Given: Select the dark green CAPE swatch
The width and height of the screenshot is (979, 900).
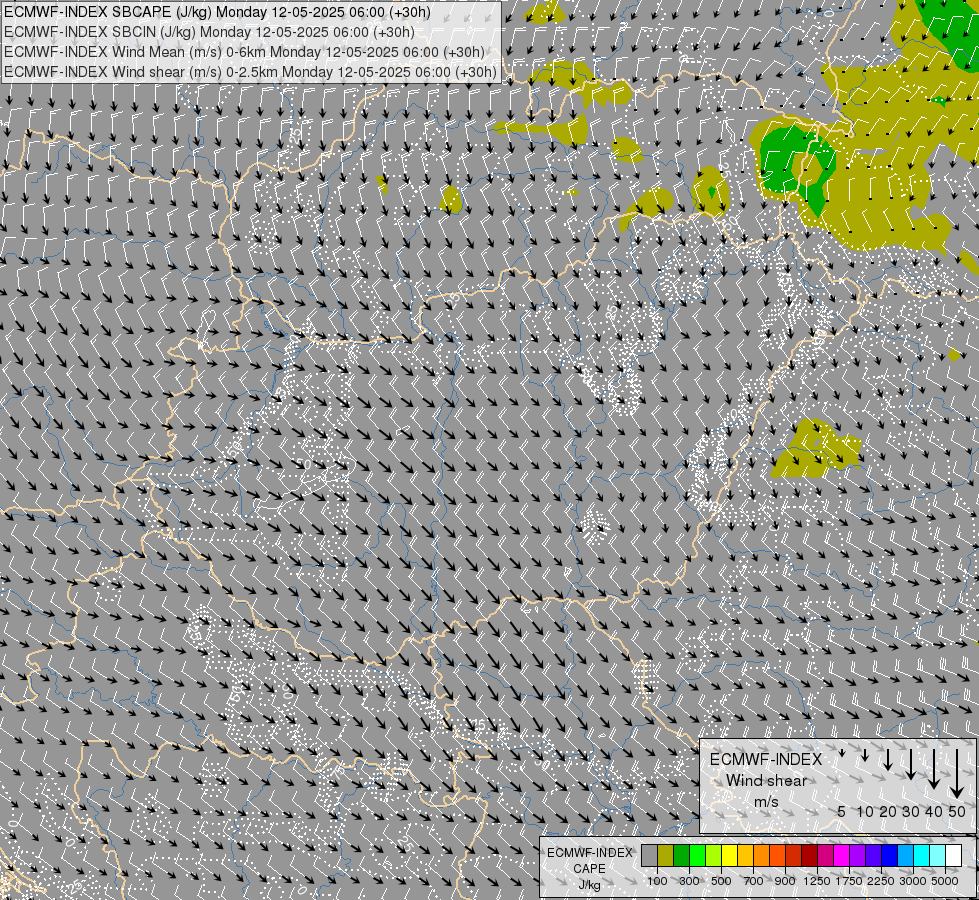Looking at the screenshot, I should [x=682, y=855].
